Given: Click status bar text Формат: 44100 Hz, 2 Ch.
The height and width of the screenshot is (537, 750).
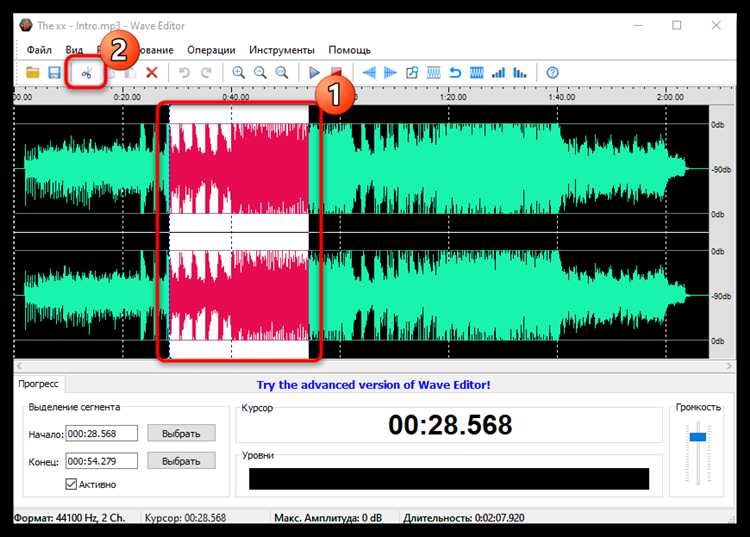Looking at the screenshot, I should point(69,517).
